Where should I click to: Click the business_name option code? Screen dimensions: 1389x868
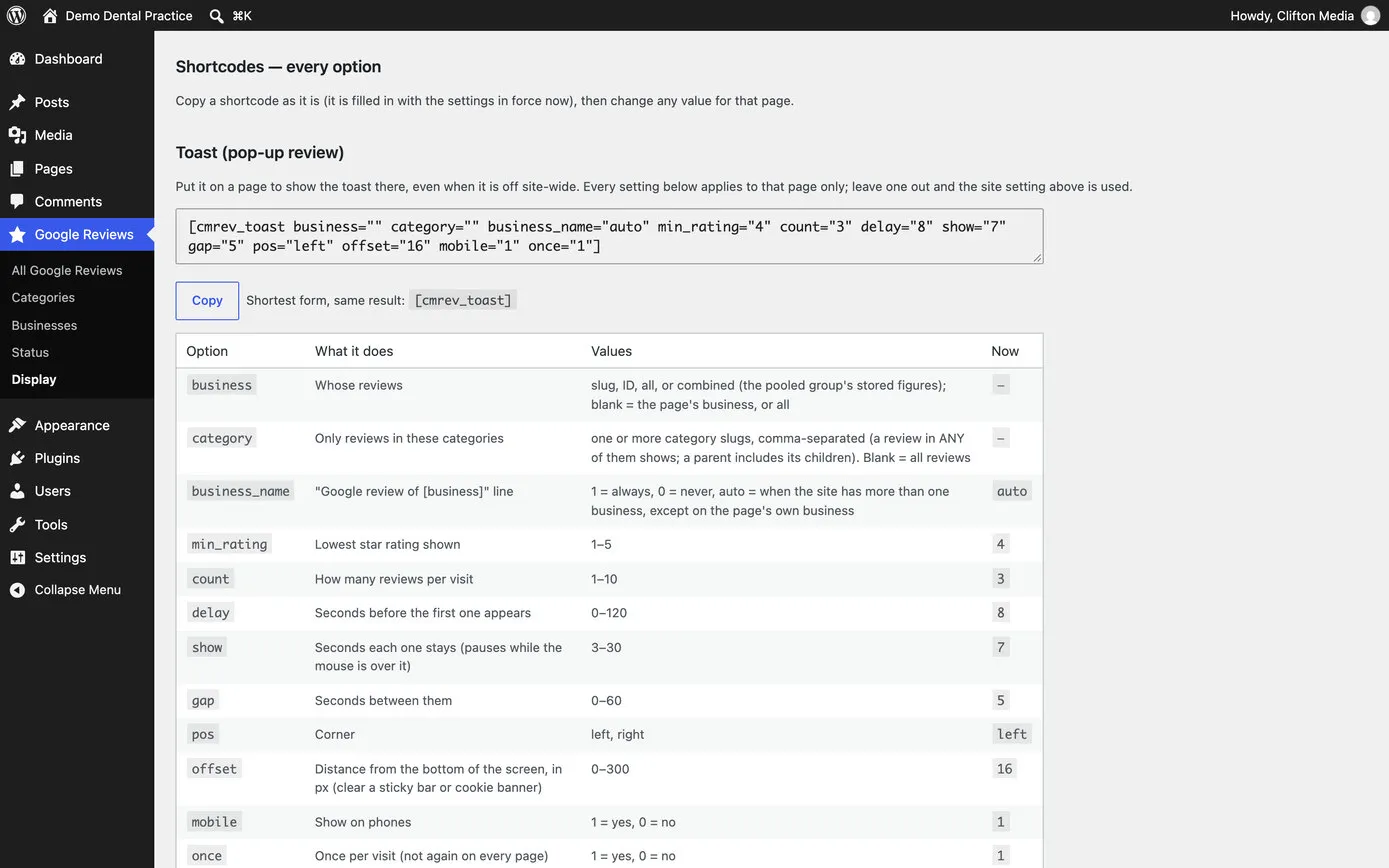[x=240, y=491]
